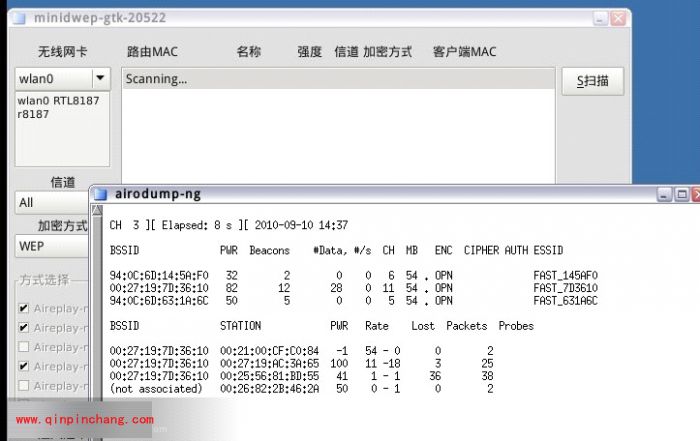The height and width of the screenshot is (441, 700).
Task: Click ESSID FAST_145AF0
Action: click(x=566, y=275)
